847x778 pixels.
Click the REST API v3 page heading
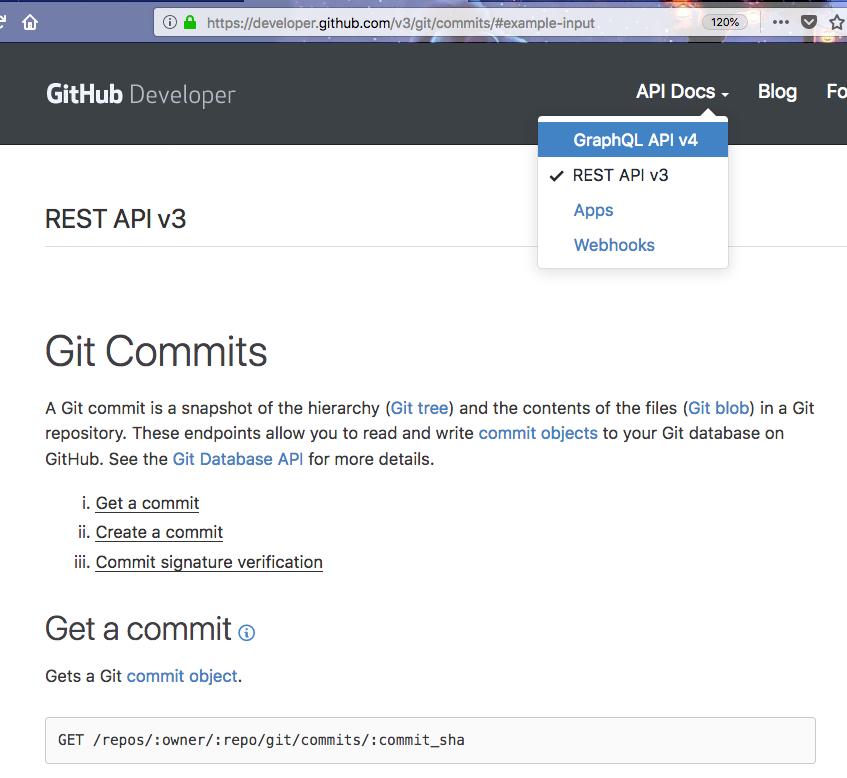(x=116, y=219)
